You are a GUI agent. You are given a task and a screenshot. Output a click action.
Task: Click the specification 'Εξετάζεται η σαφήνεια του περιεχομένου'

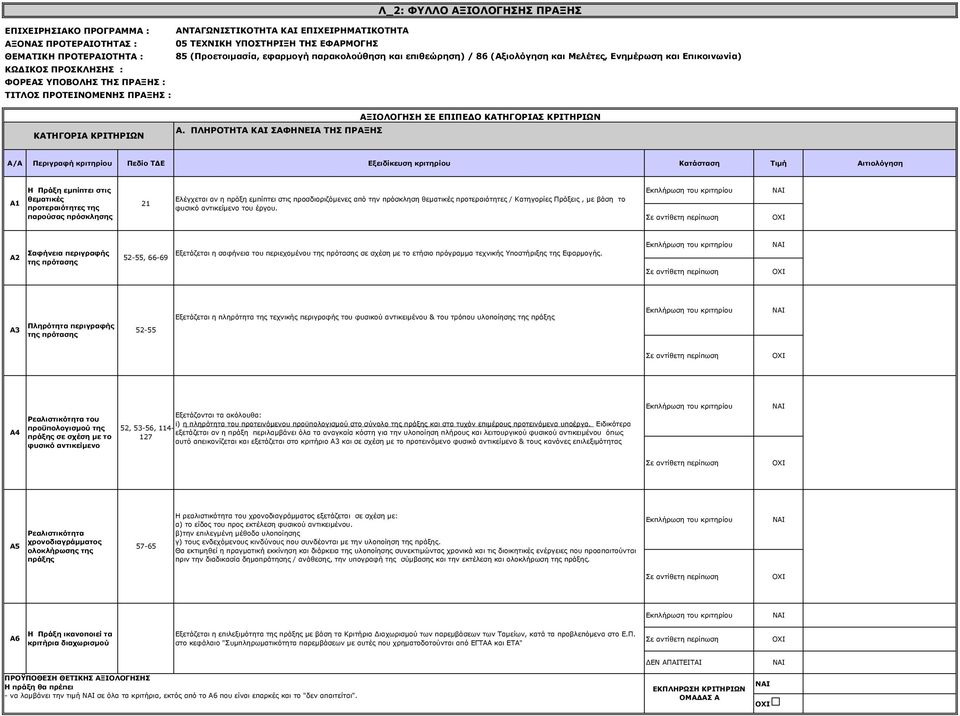389,253
